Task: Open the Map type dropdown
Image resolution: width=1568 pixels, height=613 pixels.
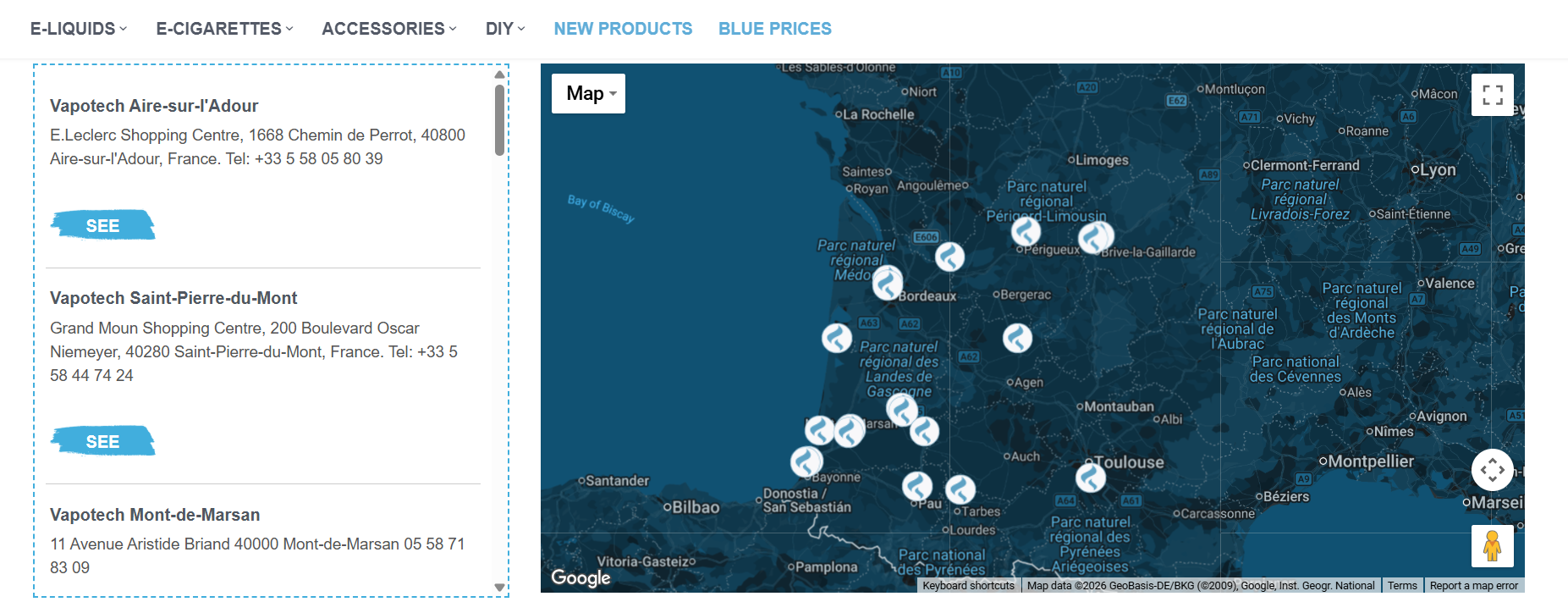Action: [x=589, y=93]
